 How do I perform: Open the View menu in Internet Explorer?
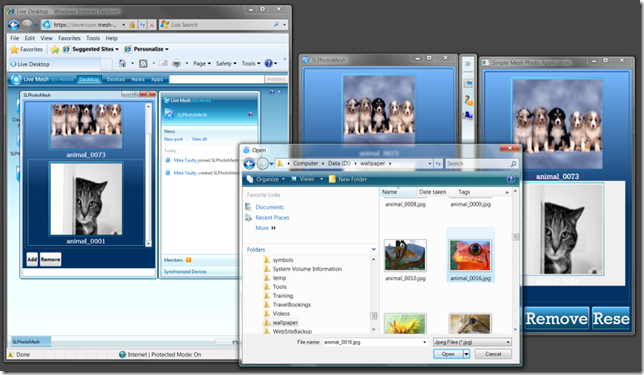46,38
